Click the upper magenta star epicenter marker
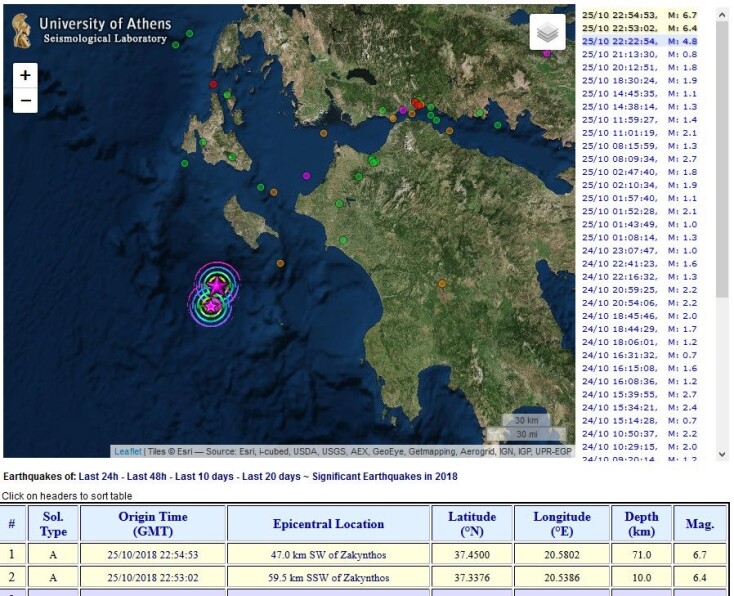This screenshot has width=734, height=596. 217,286
